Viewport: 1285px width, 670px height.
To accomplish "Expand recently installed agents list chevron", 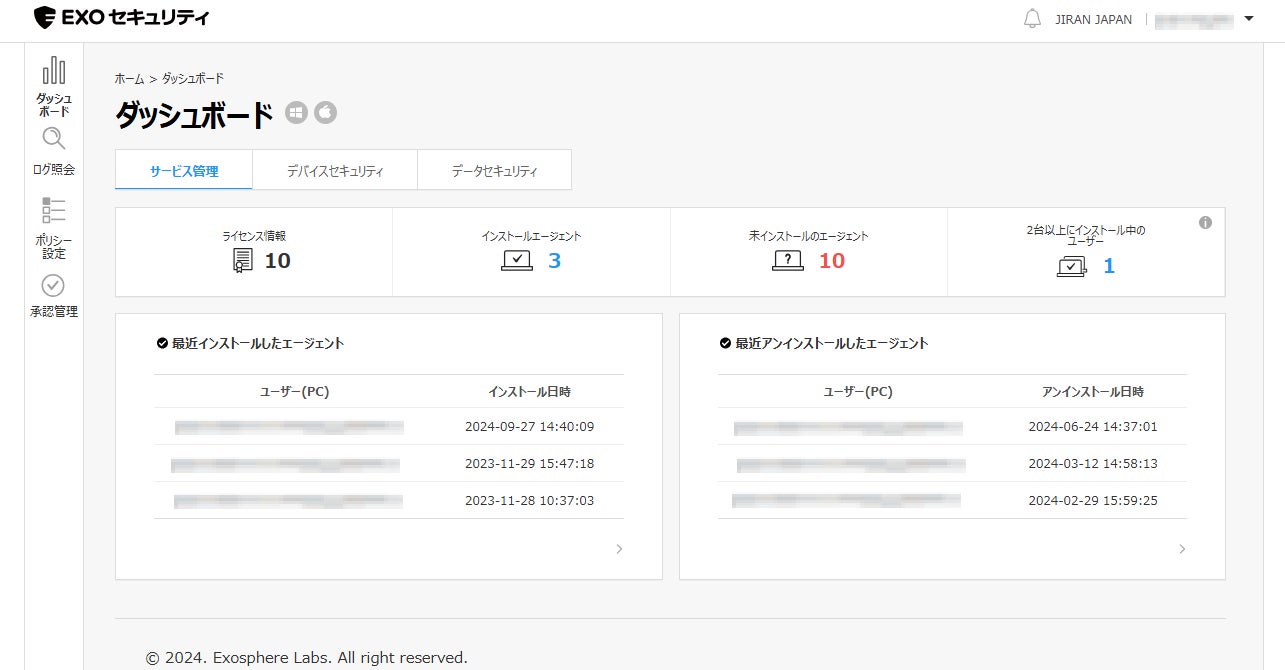I will 619,549.
